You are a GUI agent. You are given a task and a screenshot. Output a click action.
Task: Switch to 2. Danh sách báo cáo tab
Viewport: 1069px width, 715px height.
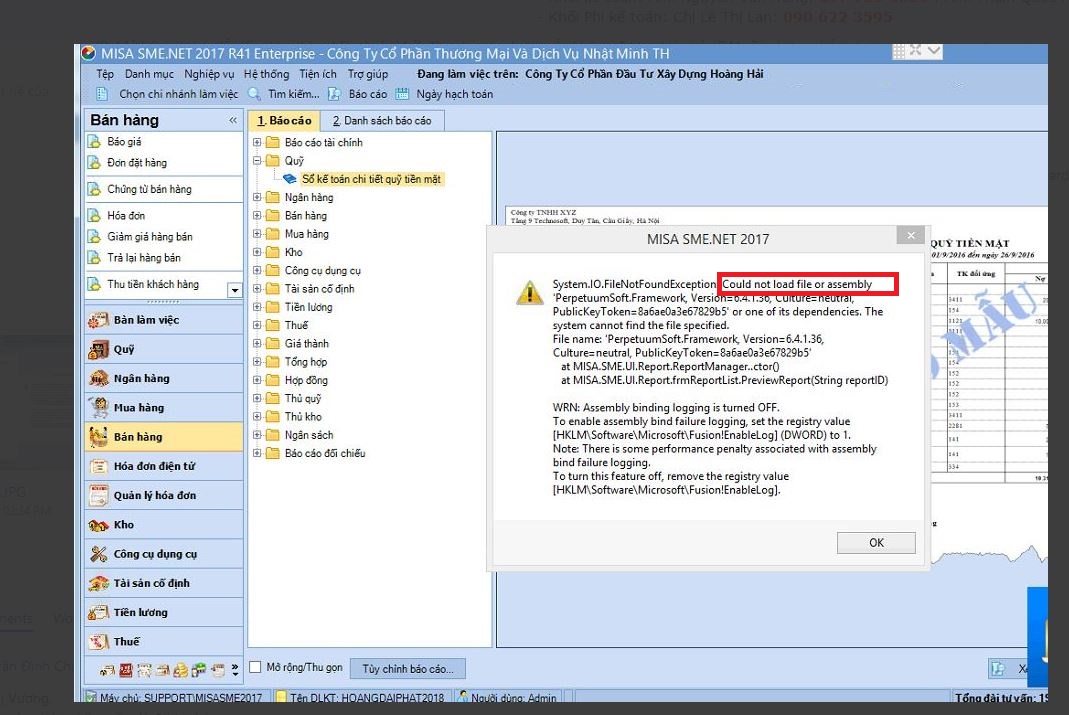click(382, 121)
